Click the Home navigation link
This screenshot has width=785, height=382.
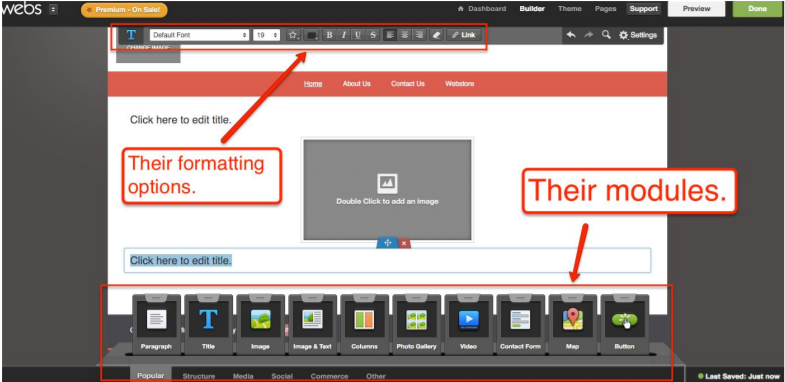click(x=313, y=84)
